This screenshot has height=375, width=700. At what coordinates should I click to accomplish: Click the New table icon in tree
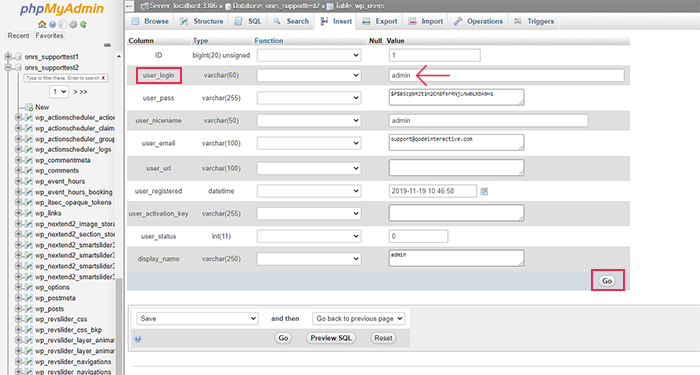point(29,107)
